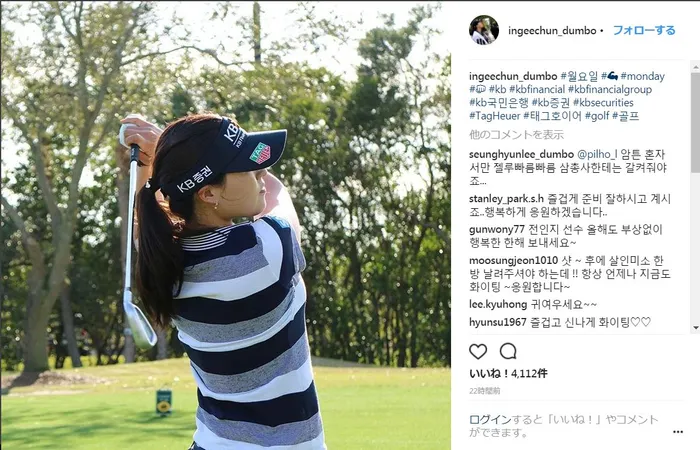This screenshot has height=450, width=700.
Task: Click the いいね！4,112件 likes count
Action: click(x=508, y=373)
